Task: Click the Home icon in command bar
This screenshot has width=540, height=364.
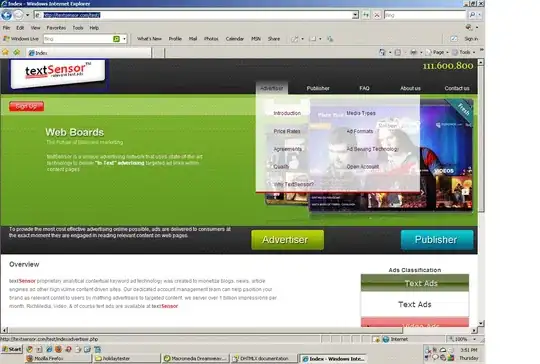Action: (382, 52)
